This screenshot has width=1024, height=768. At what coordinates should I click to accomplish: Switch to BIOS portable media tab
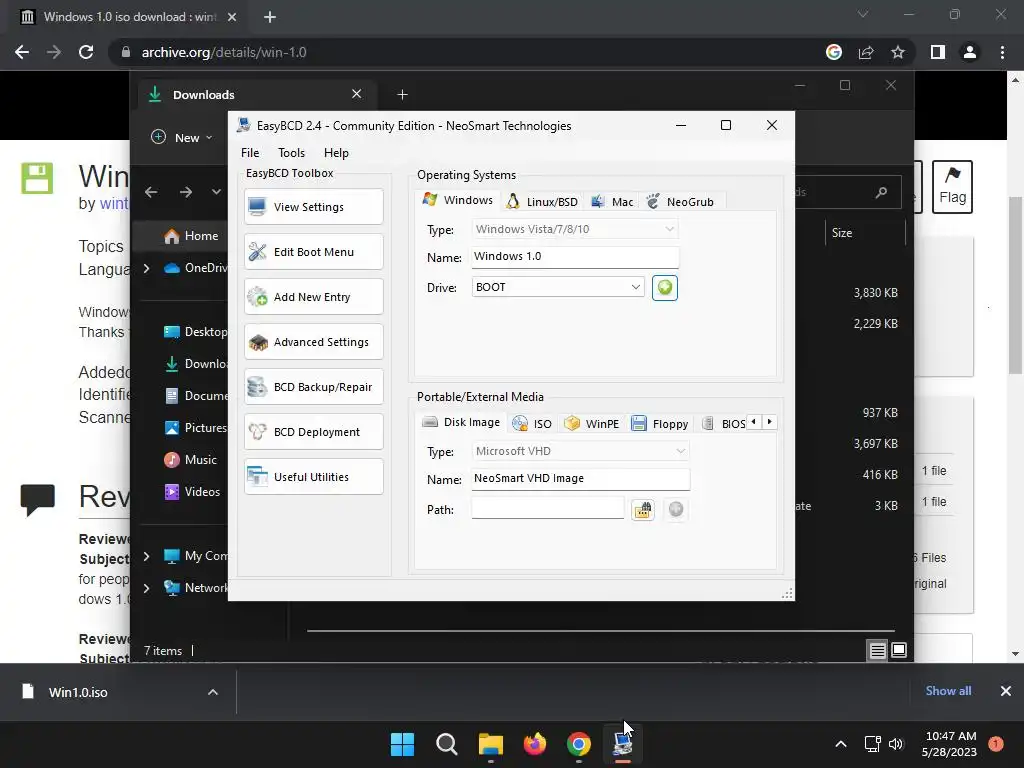724,424
